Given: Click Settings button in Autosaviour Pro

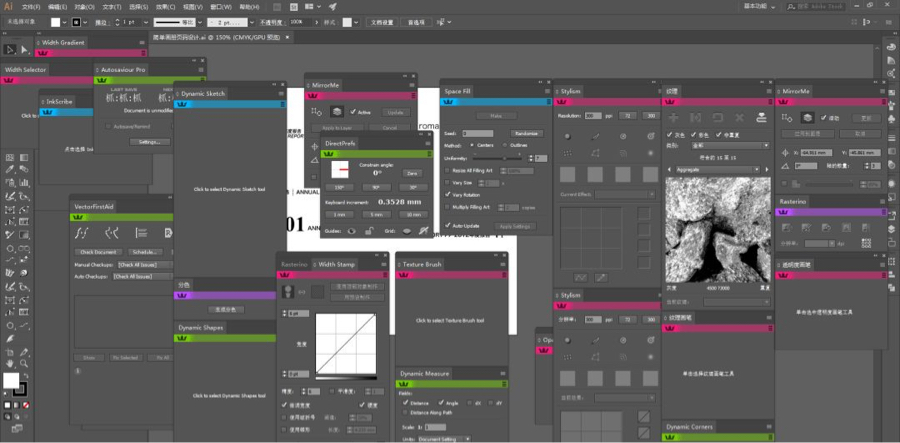Looking at the screenshot, I should [x=148, y=142].
